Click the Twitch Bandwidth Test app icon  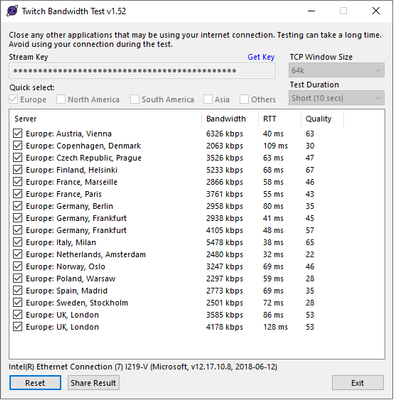tap(12, 11)
